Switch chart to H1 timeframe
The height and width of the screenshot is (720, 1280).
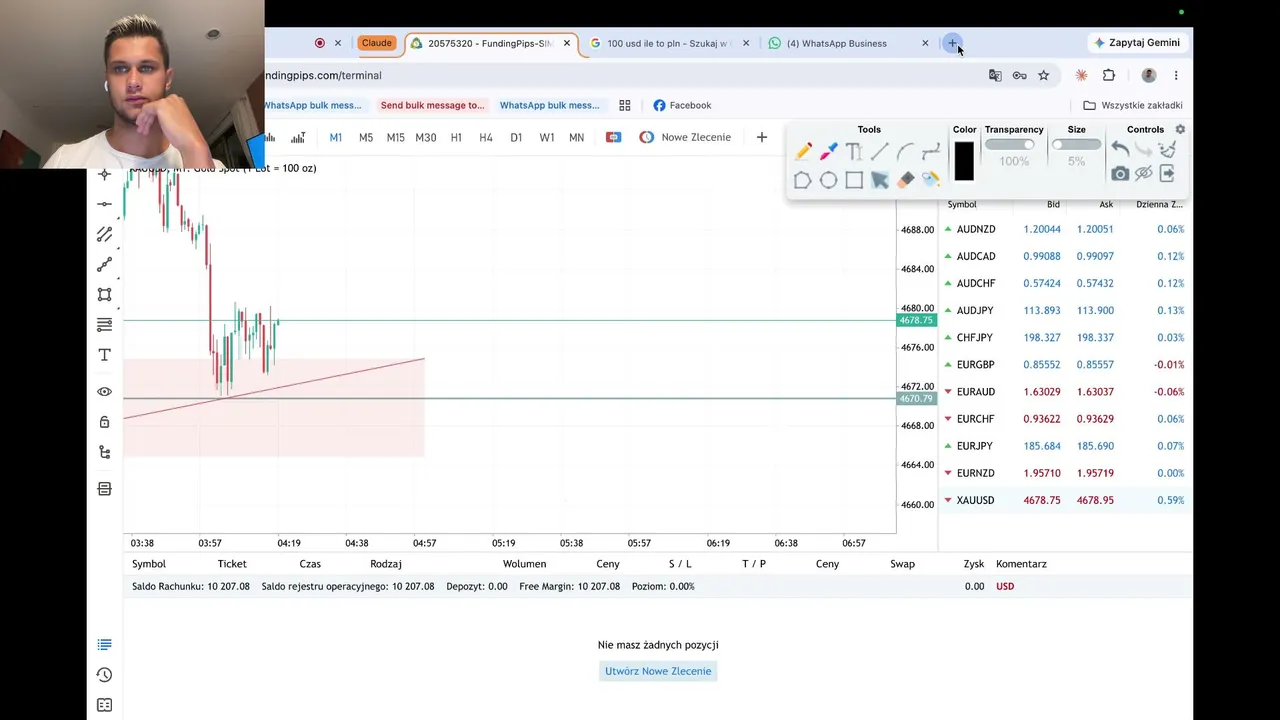[x=456, y=137]
